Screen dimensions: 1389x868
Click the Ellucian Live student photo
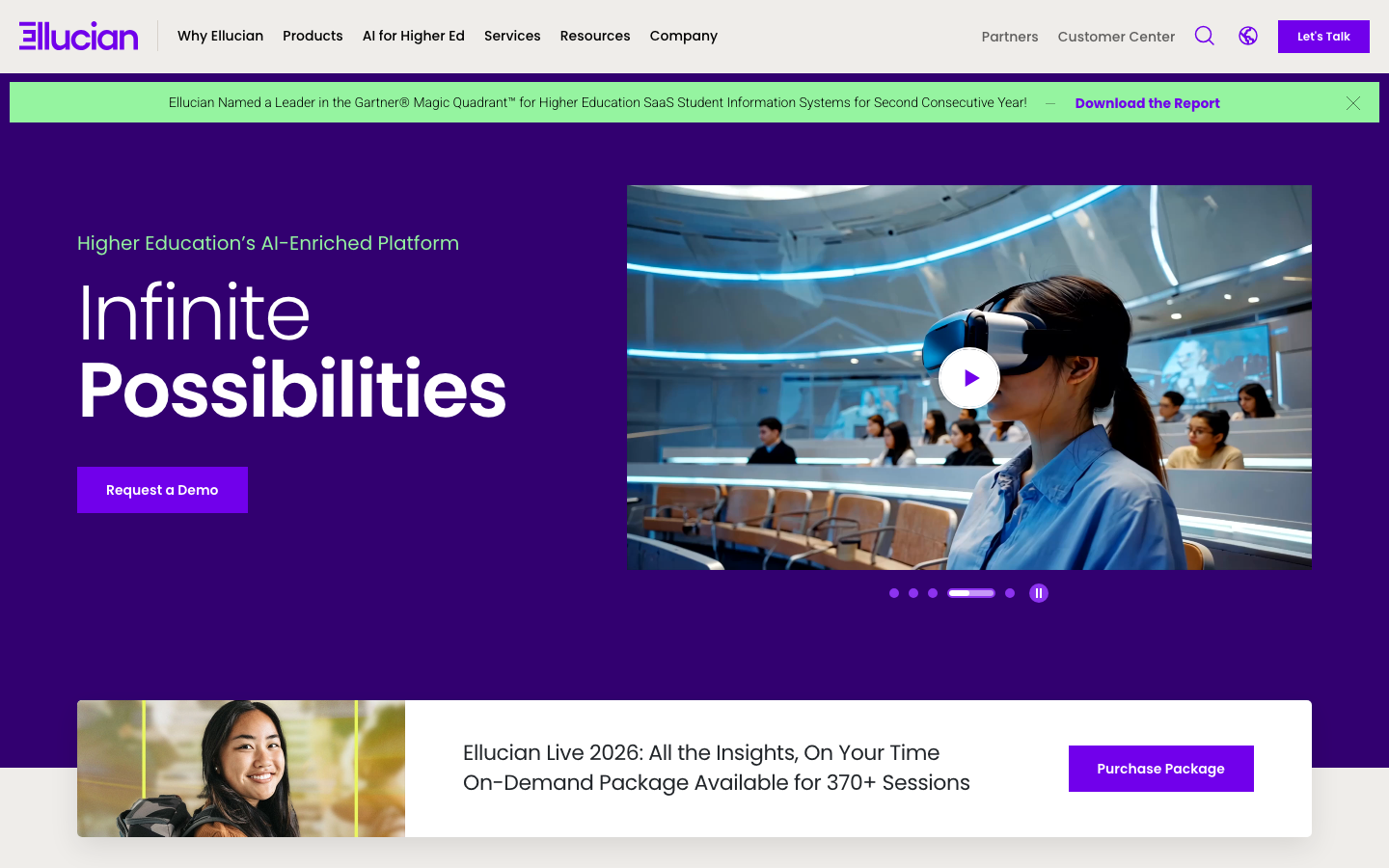click(241, 769)
